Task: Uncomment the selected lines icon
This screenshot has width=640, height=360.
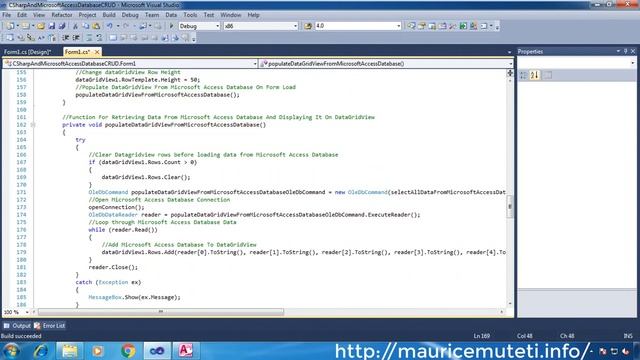Action: (99, 38)
